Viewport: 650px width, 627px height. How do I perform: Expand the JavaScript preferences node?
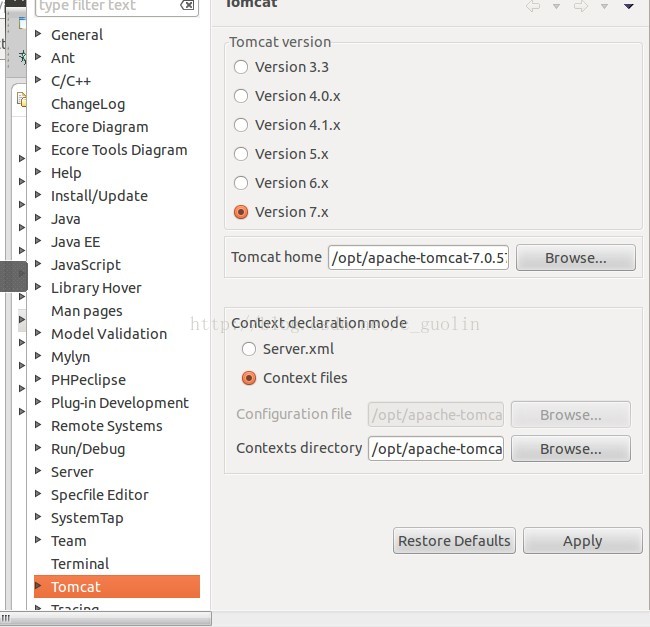(x=38, y=264)
